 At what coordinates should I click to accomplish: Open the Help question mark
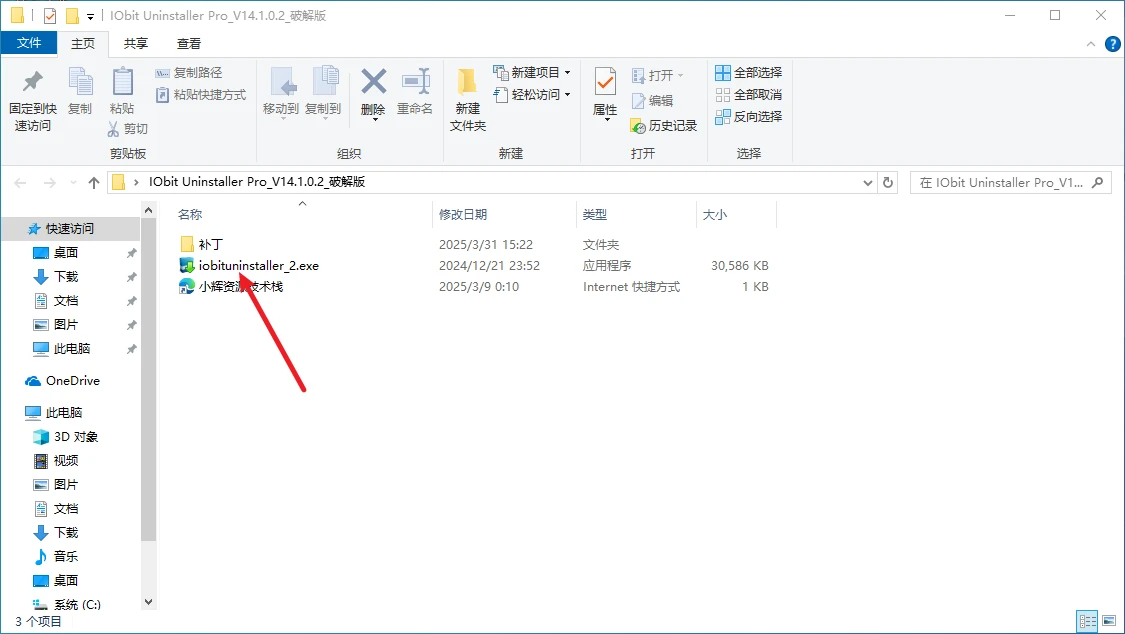(1113, 44)
